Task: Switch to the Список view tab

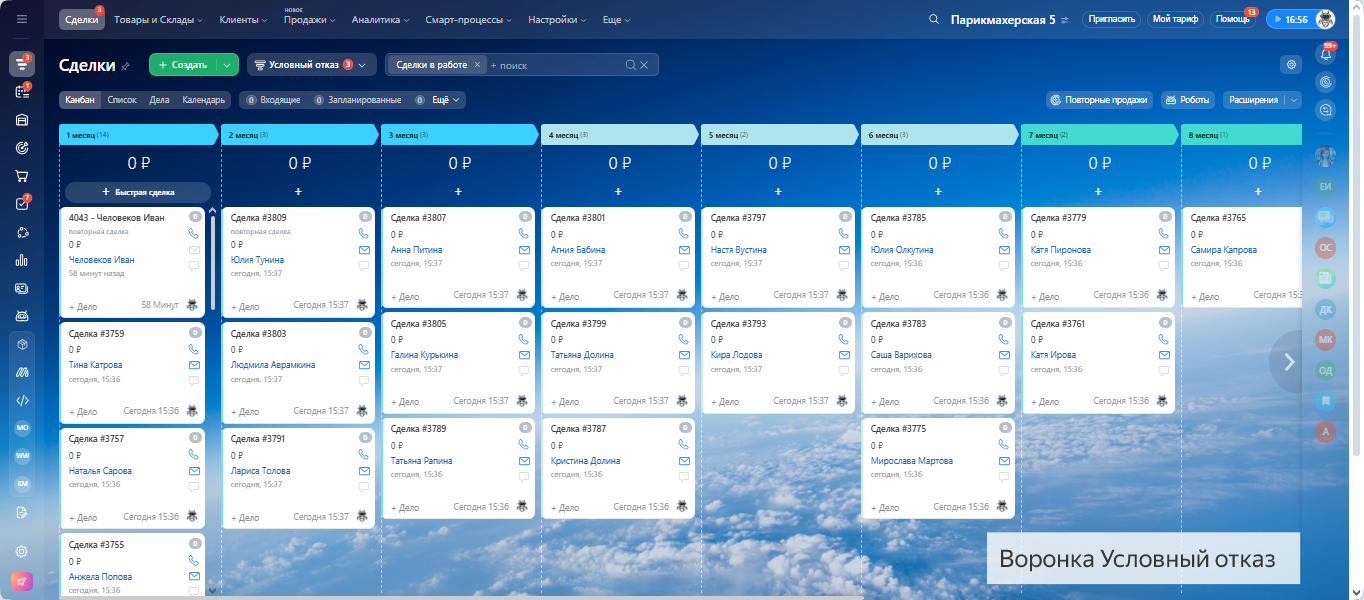Action: [x=122, y=100]
